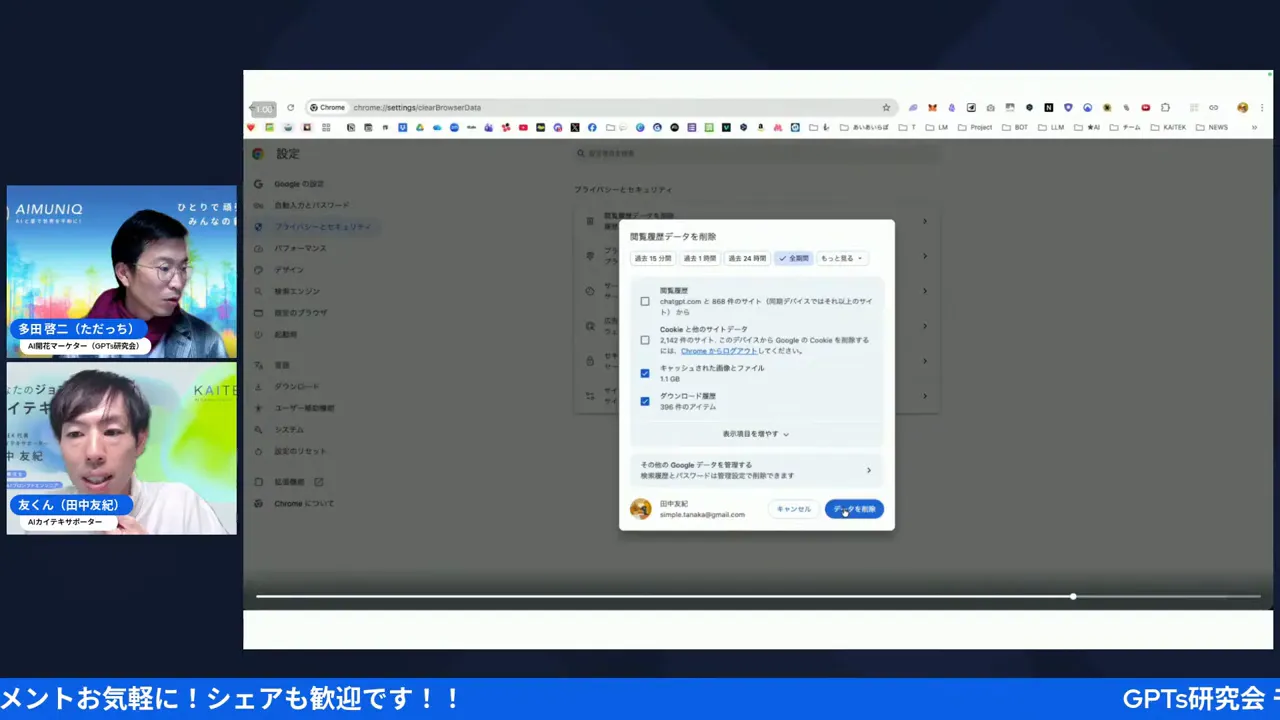Click the bookmark star in the address bar
Image resolution: width=1280 pixels, height=720 pixels.
(886, 107)
